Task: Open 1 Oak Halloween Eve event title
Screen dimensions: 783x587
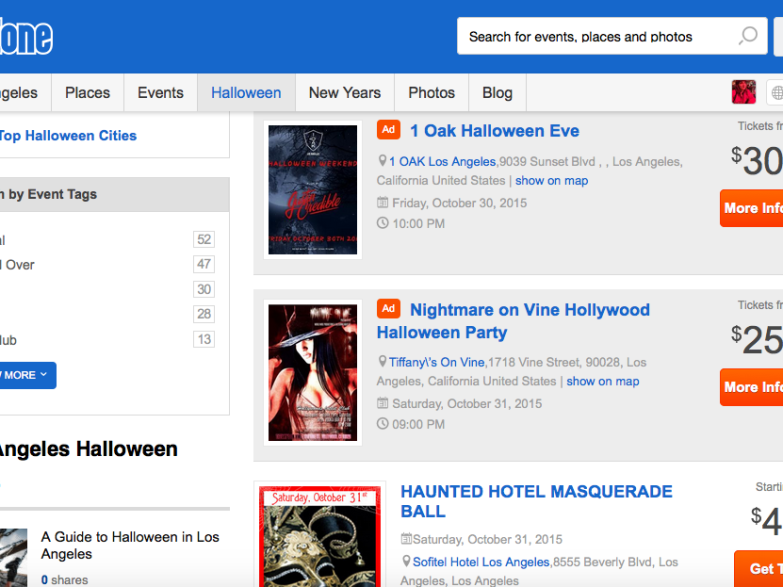Action: pos(494,131)
